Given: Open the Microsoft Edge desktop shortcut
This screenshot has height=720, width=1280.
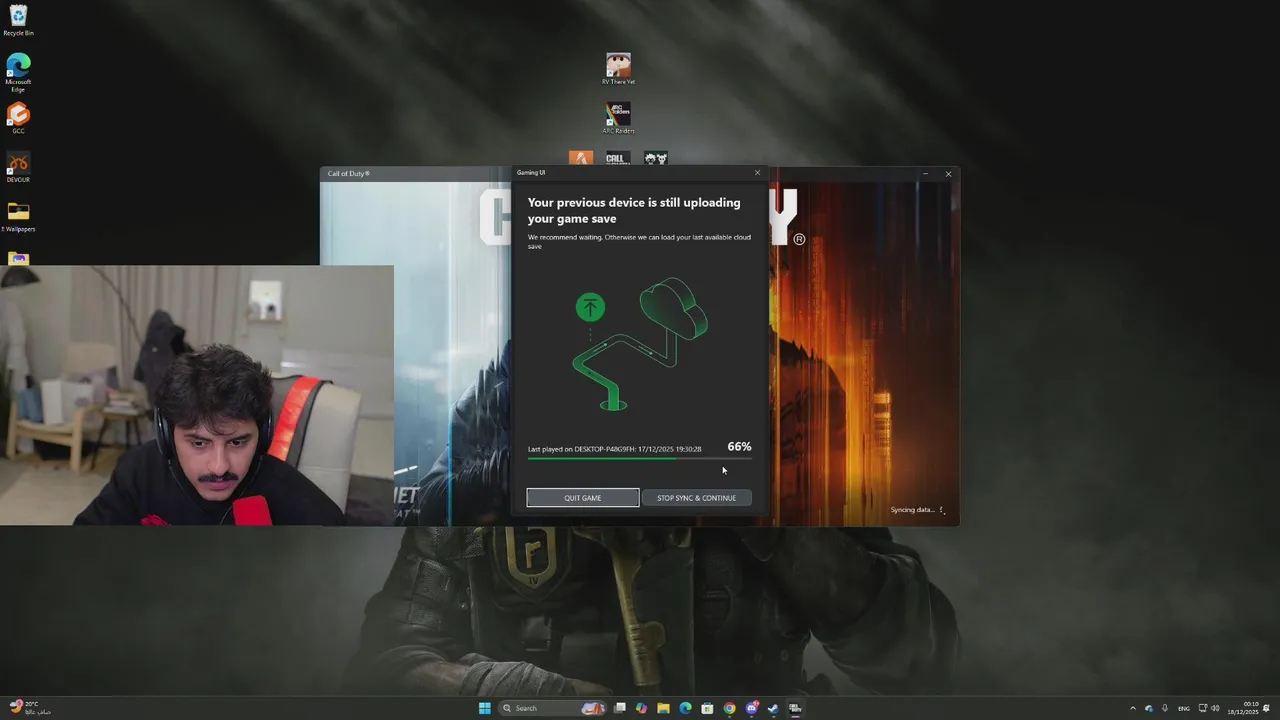Looking at the screenshot, I should point(18,73).
